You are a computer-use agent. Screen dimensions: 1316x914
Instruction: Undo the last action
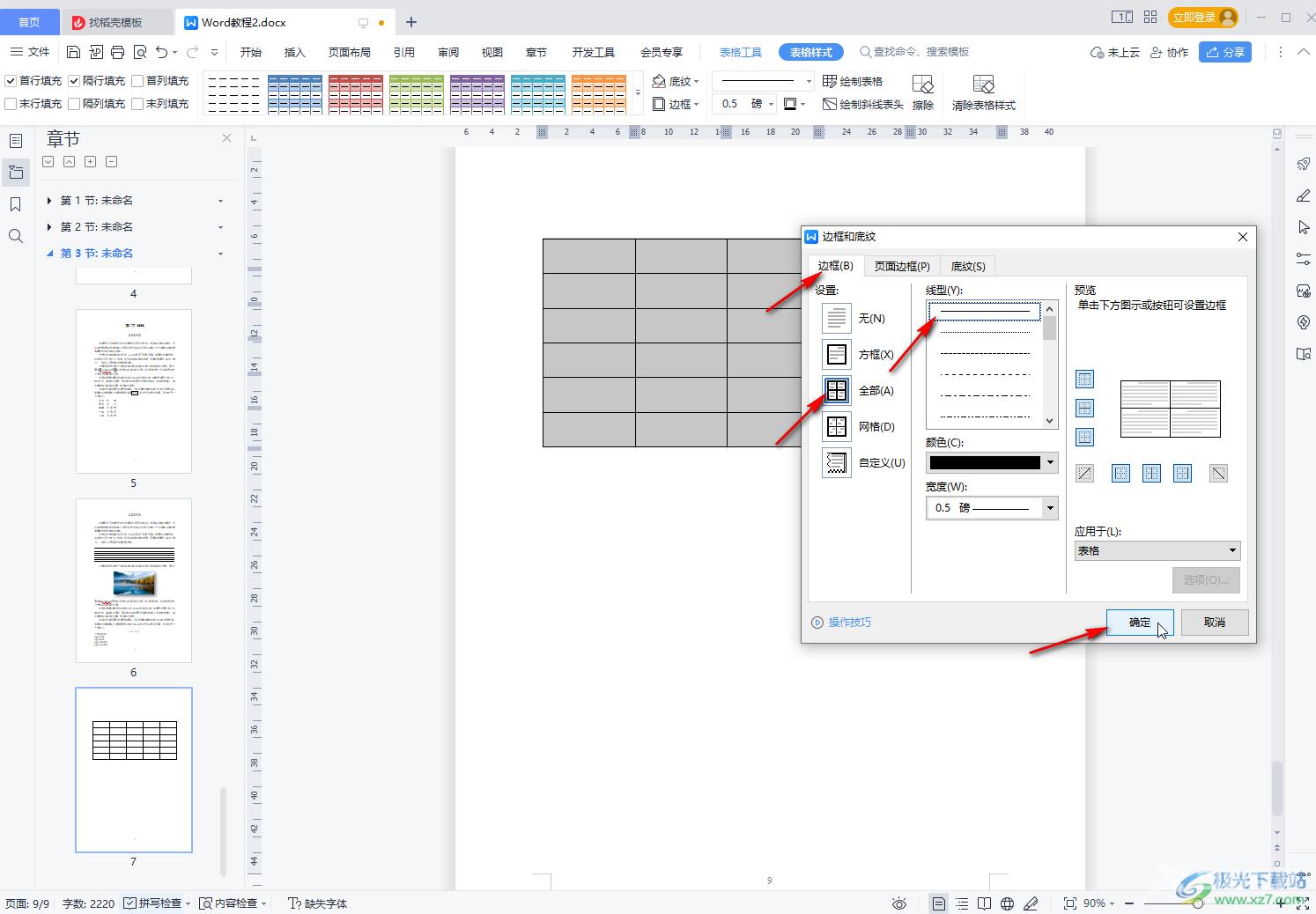161,52
